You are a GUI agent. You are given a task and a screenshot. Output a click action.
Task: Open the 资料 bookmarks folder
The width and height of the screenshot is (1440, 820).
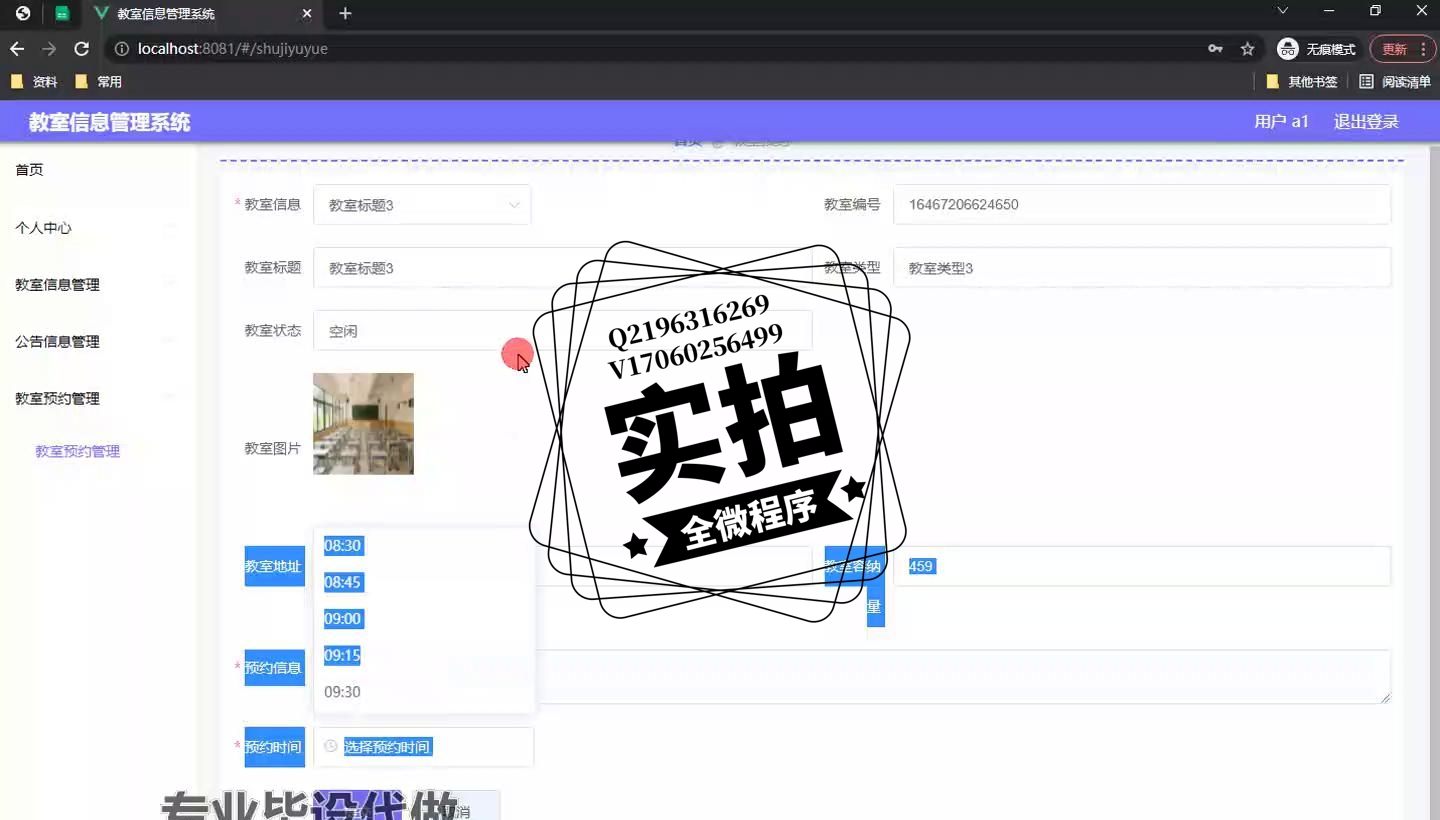tap(34, 82)
